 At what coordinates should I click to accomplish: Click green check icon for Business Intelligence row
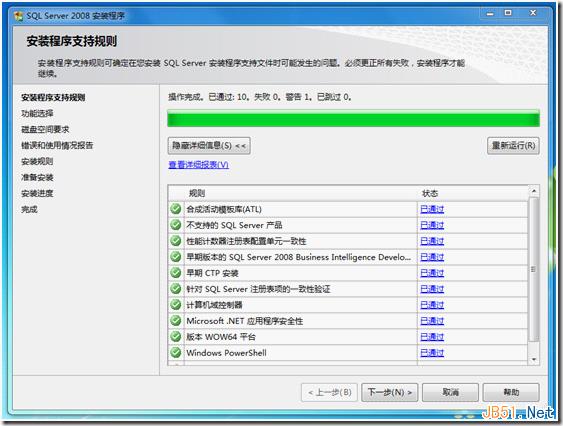176,256
